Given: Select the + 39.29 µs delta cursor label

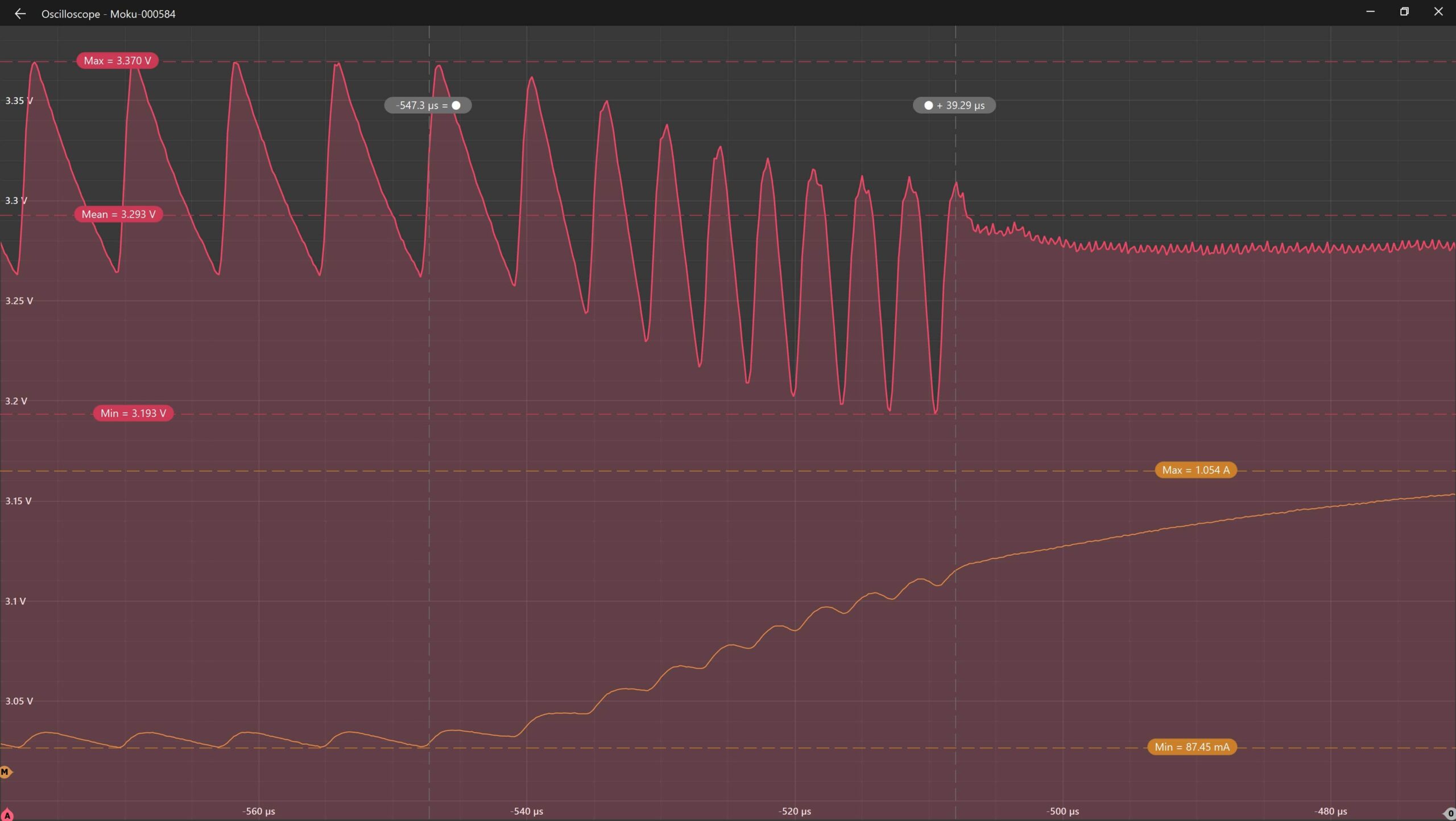Looking at the screenshot, I should 960,105.
